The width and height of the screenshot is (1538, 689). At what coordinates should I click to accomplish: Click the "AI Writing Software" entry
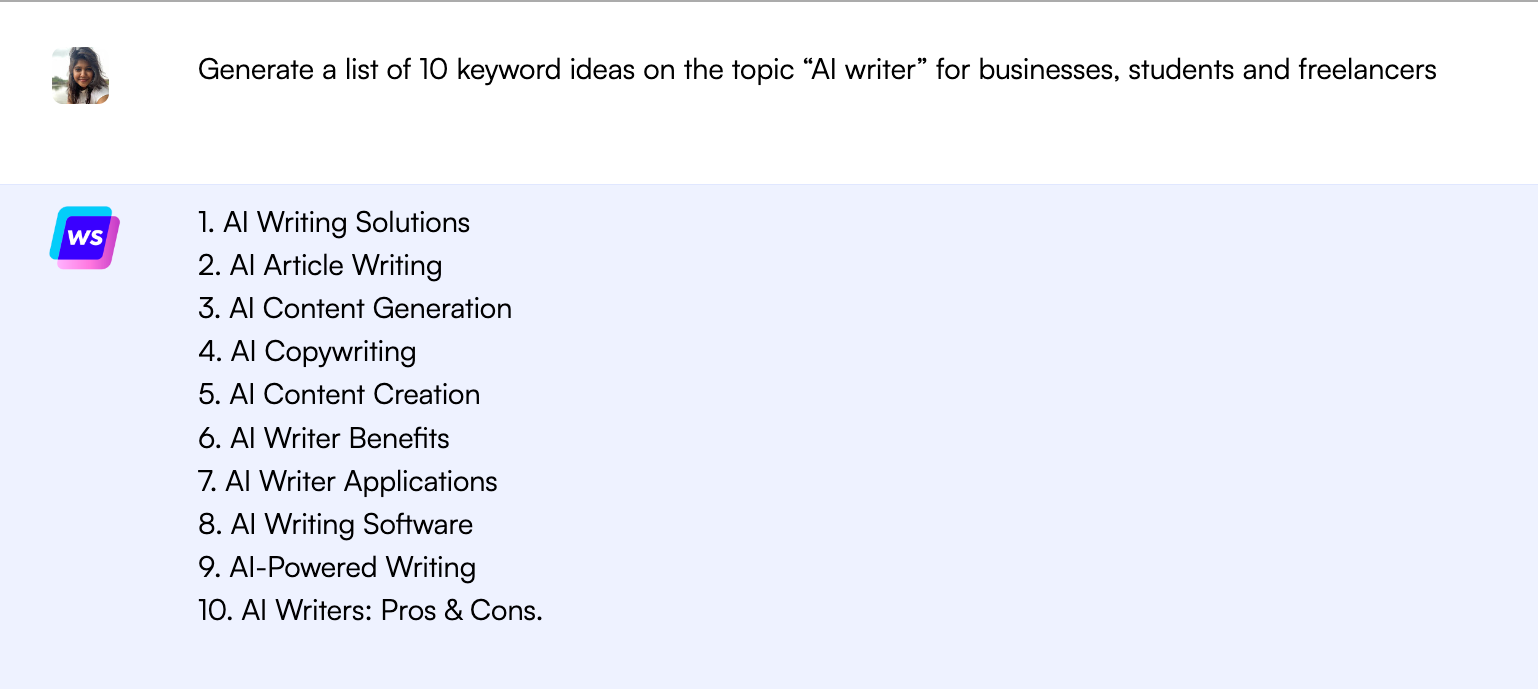[336, 524]
